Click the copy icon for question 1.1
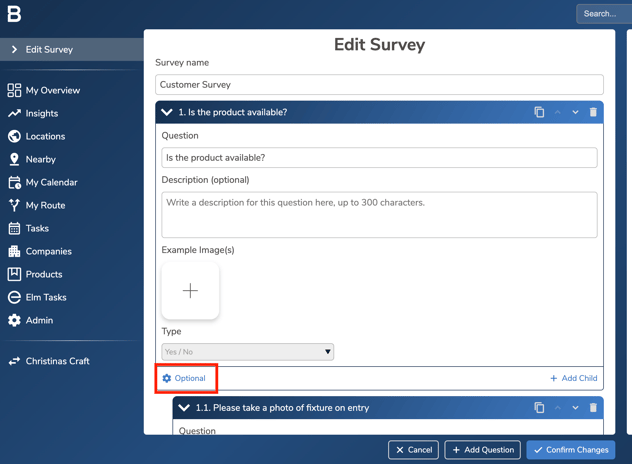 (x=539, y=408)
